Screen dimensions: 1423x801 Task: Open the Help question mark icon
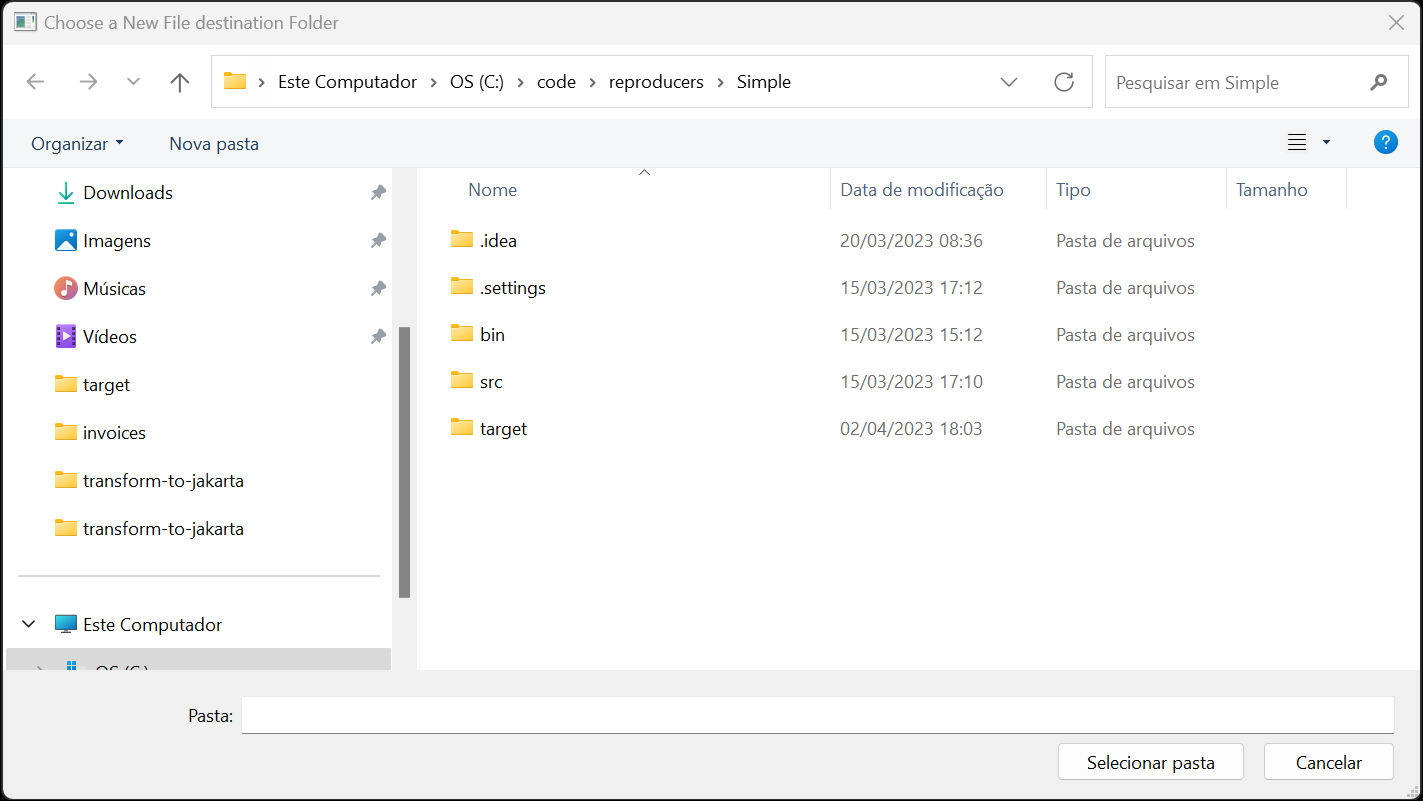[x=1385, y=142]
